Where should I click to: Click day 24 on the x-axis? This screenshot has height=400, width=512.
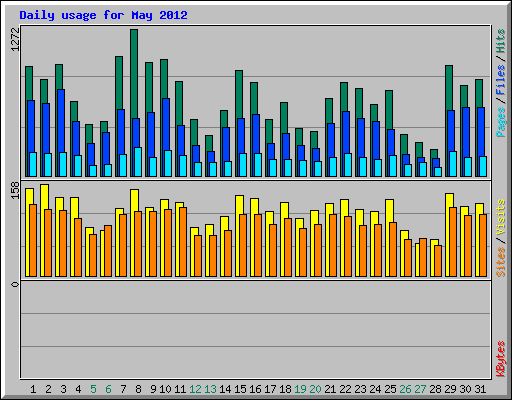click(375, 389)
